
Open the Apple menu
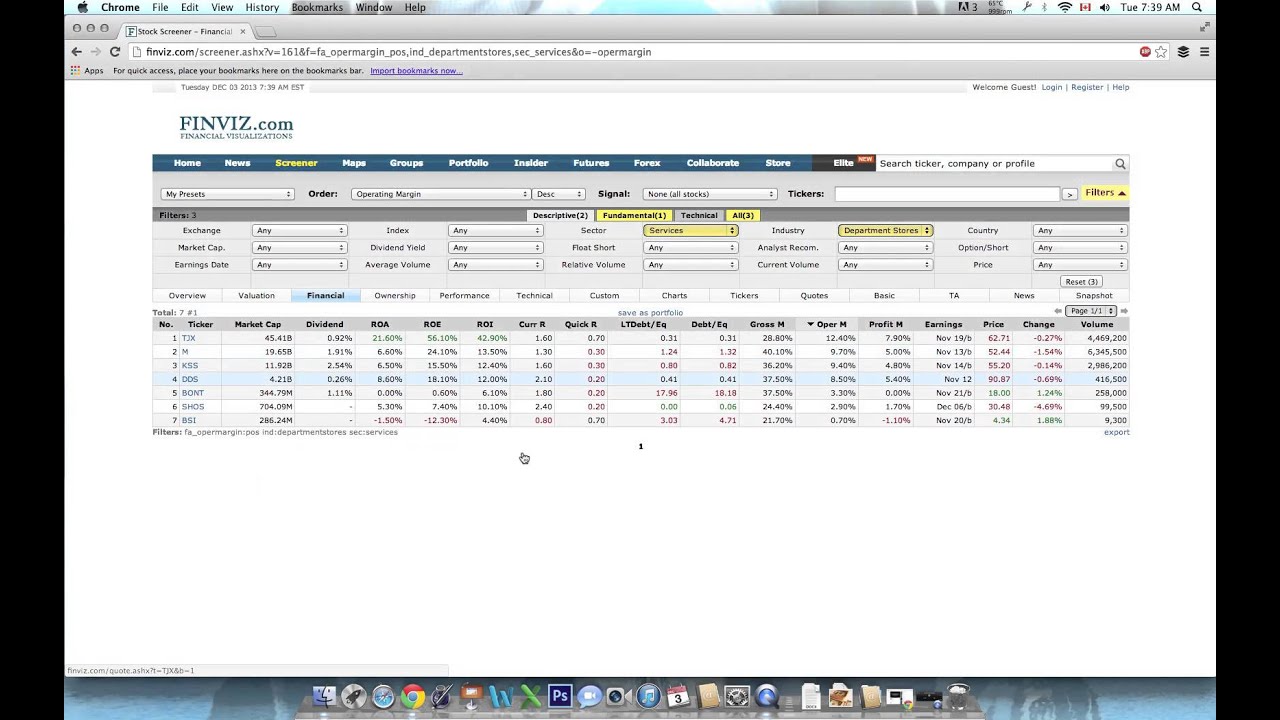[83, 7]
